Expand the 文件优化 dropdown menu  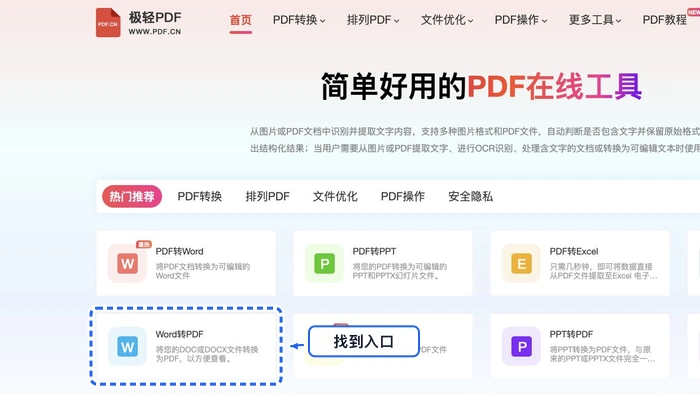point(447,20)
